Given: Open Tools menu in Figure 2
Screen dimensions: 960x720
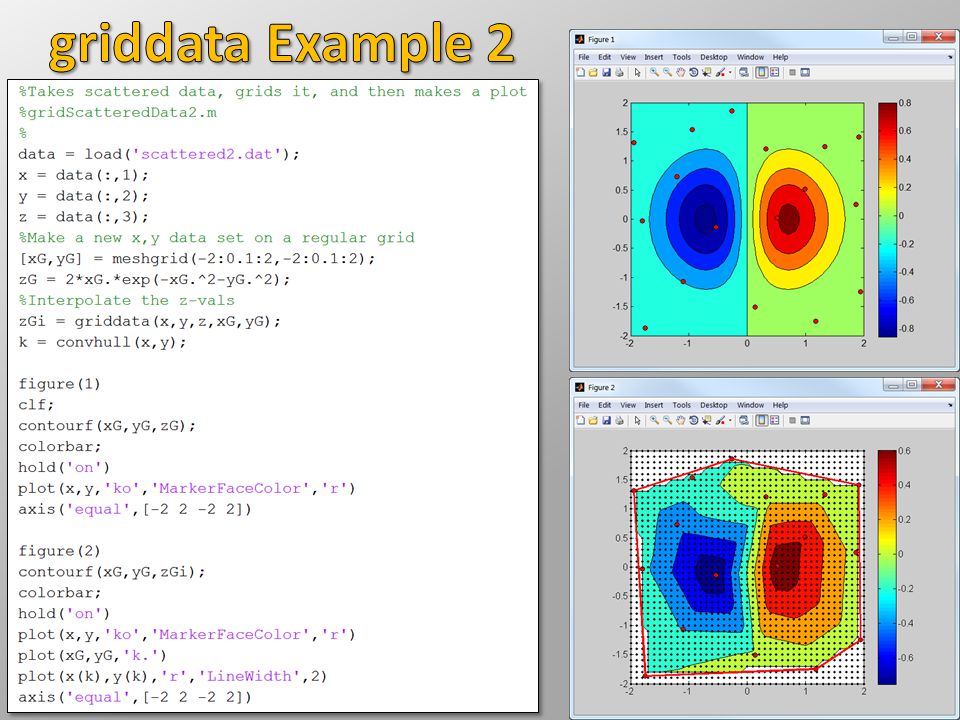Looking at the screenshot, I should tap(681, 405).
